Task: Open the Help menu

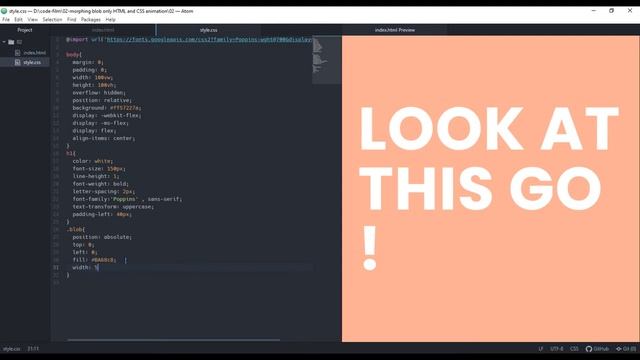Action: click(111, 20)
